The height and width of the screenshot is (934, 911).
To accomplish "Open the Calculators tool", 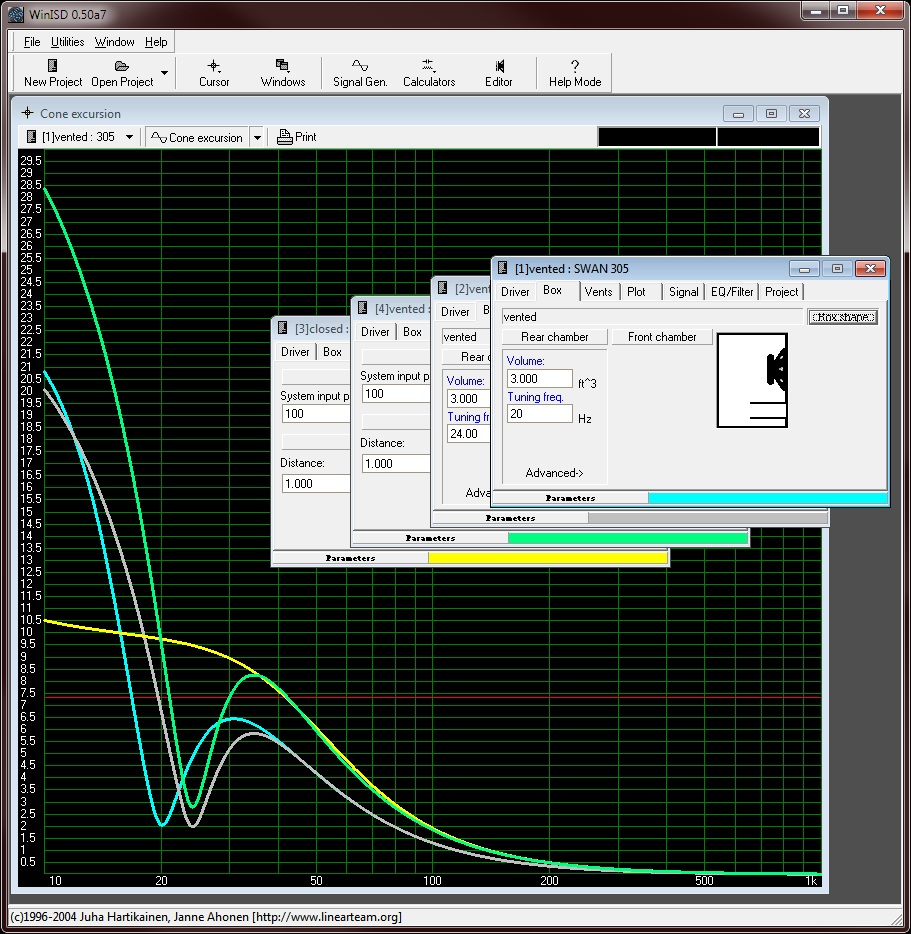I will click(x=429, y=73).
